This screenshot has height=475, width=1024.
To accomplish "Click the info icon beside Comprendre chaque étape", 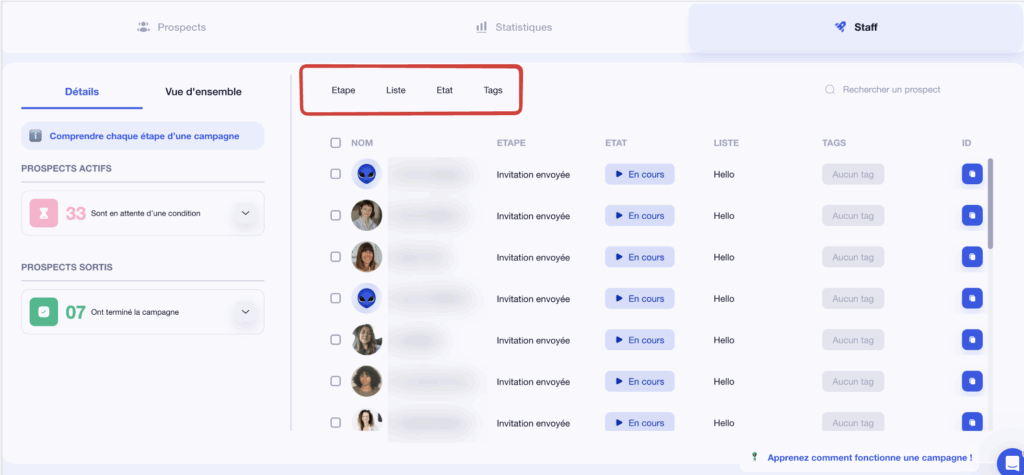I will point(35,136).
